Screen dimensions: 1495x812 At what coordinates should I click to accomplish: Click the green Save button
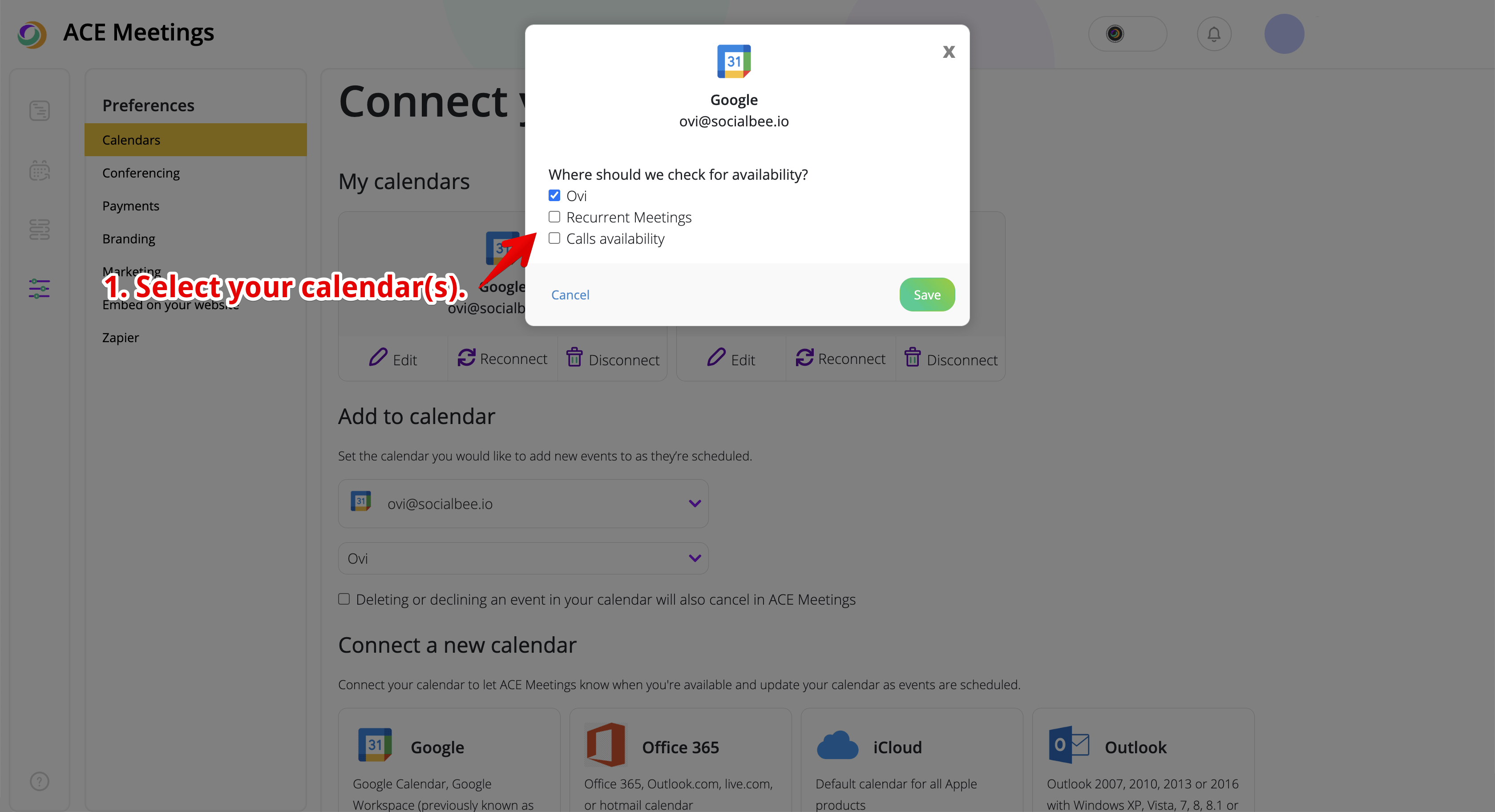pos(927,294)
